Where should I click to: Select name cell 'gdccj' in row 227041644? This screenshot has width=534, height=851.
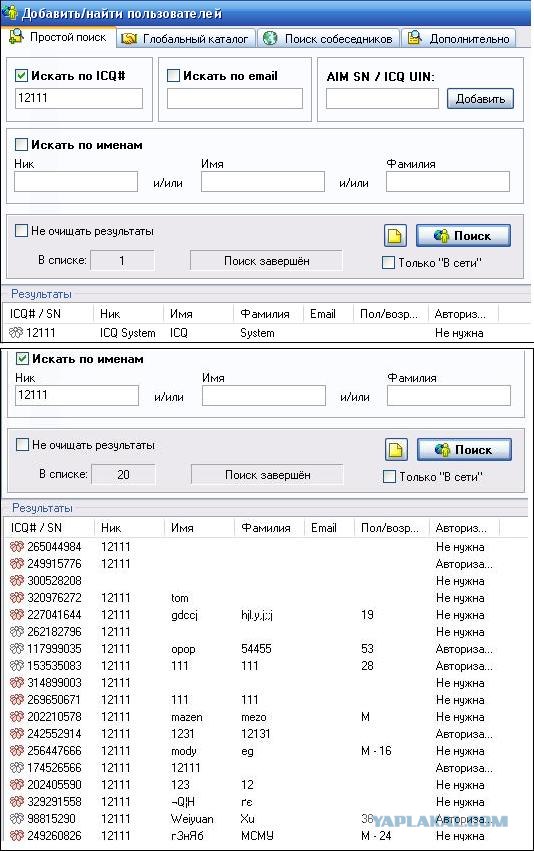(x=185, y=615)
